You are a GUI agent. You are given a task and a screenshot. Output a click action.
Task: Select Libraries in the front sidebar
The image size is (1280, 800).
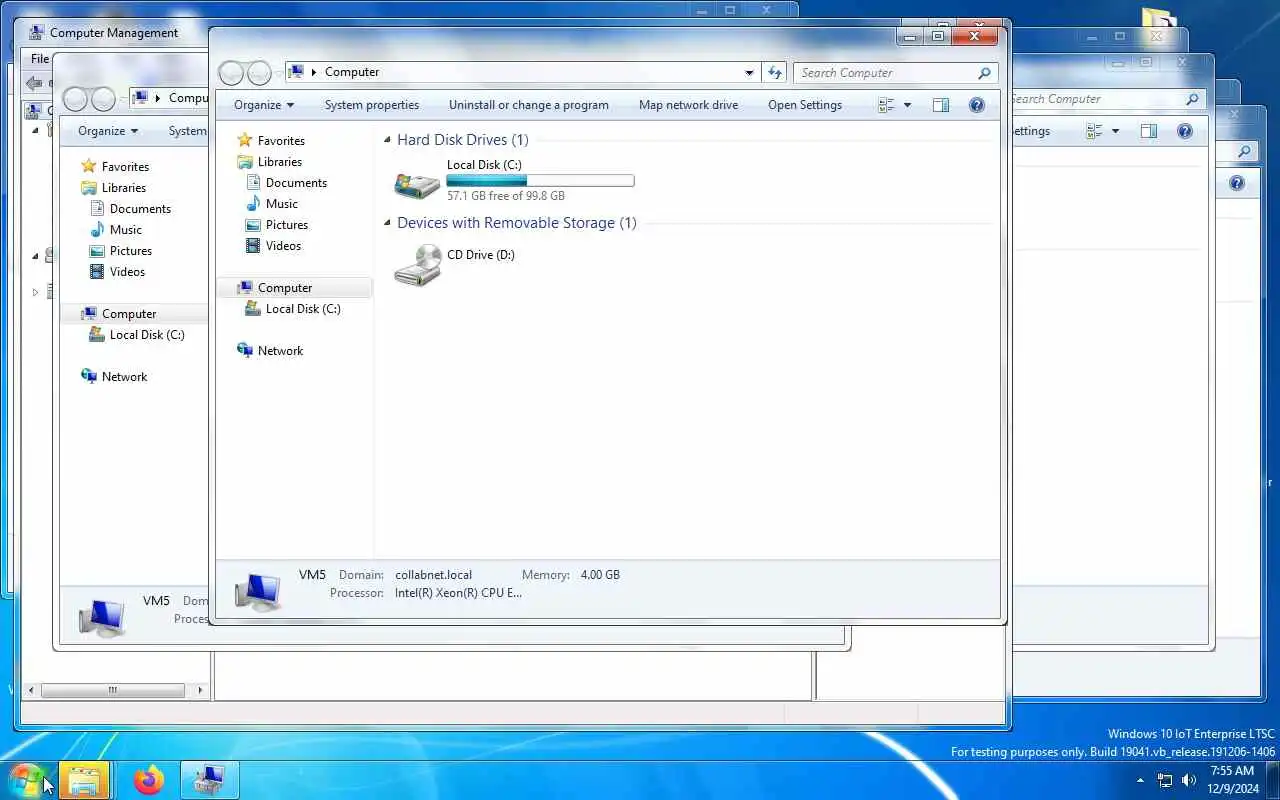280,162
